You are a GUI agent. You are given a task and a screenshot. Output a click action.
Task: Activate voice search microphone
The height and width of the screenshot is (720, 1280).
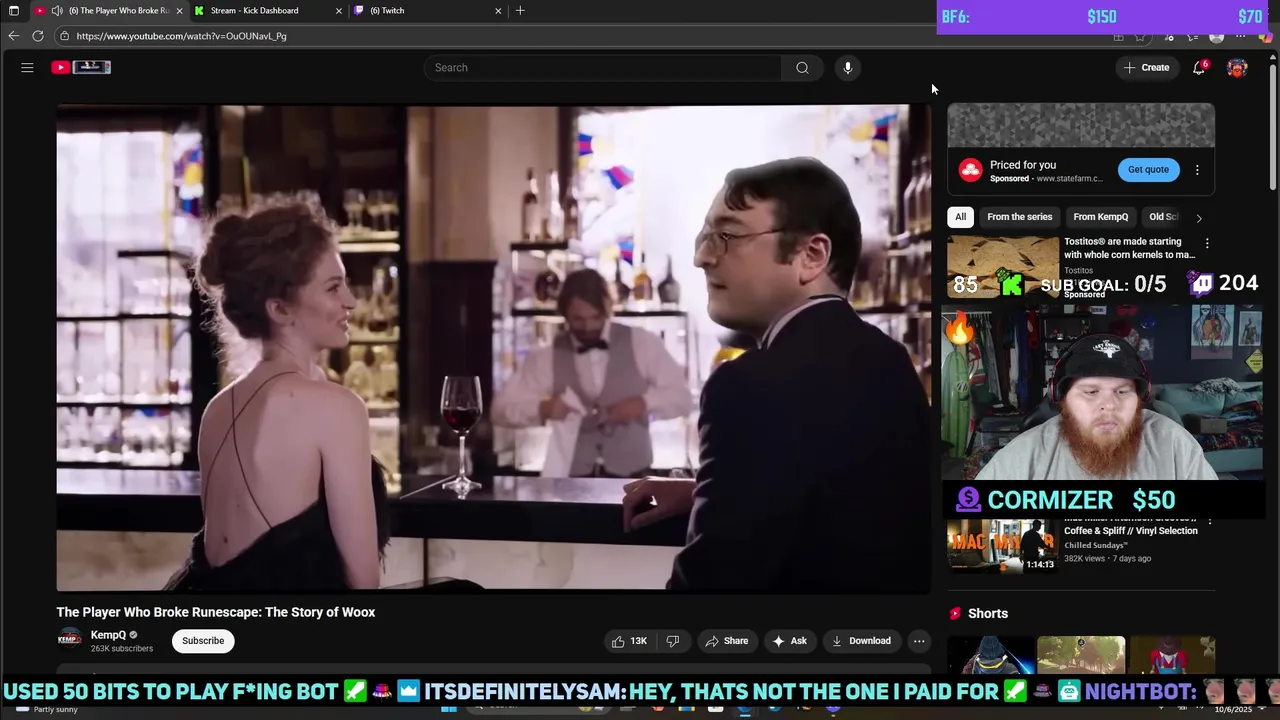[x=847, y=67]
